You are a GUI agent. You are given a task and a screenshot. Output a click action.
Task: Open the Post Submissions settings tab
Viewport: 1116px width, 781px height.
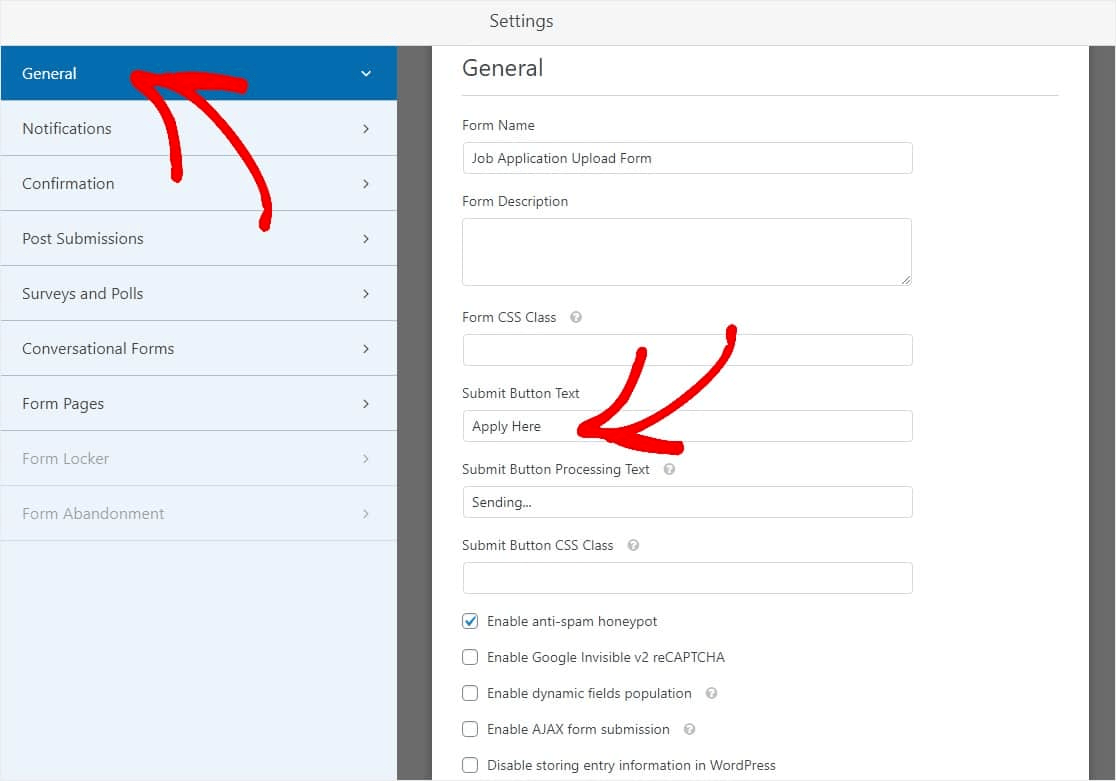tap(198, 238)
